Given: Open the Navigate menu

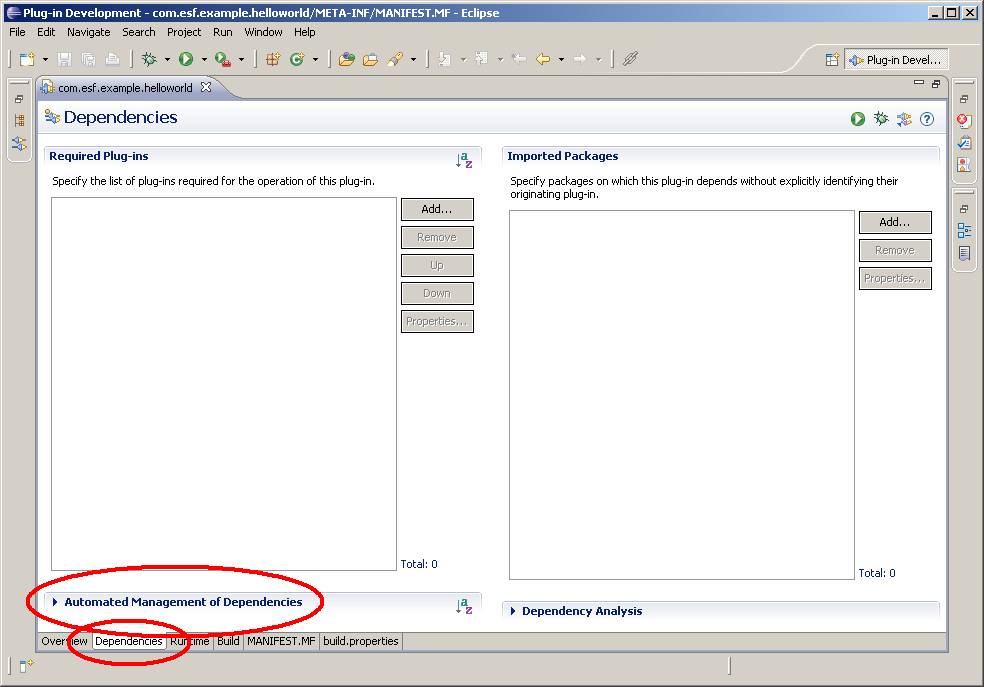Looking at the screenshot, I should pos(88,32).
